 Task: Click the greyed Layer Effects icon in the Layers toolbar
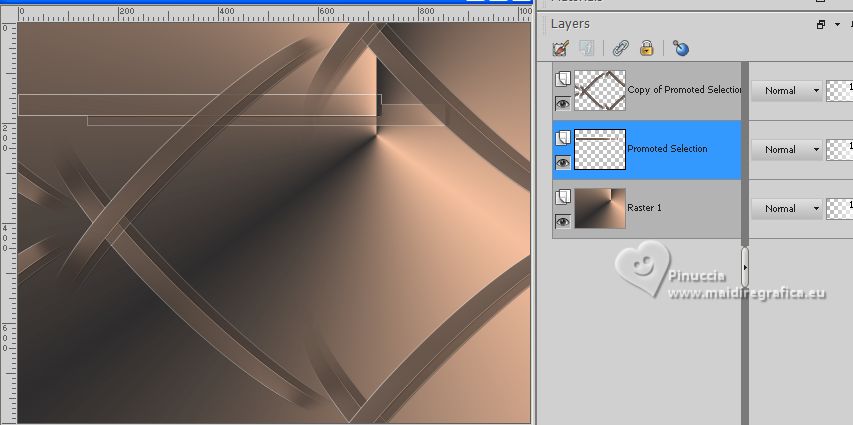[586, 48]
